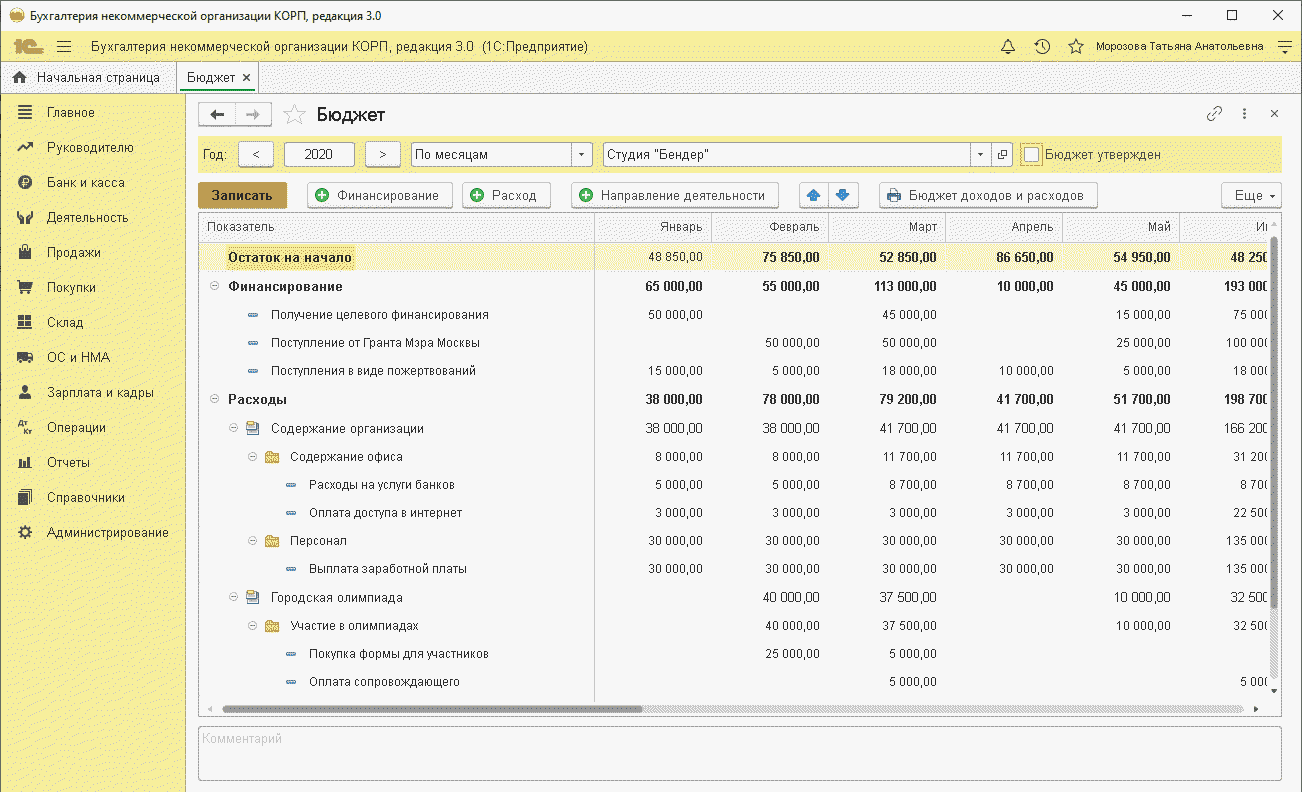This screenshot has width=1302, height=792.
Task: Close the Бюджет form with X
Action: tap(1274, 114)
